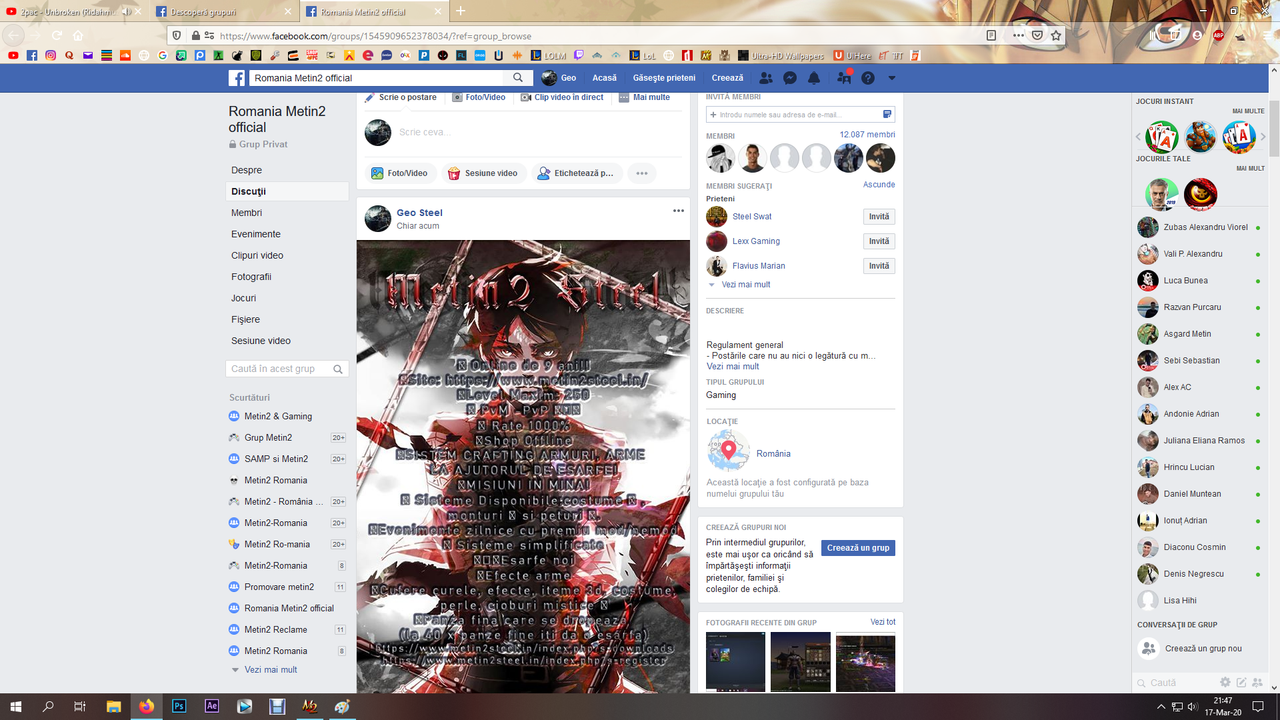The image size is (1280, 720).
Task: Click the three-dot options on Geo Steel post
Action: [678, 211]
